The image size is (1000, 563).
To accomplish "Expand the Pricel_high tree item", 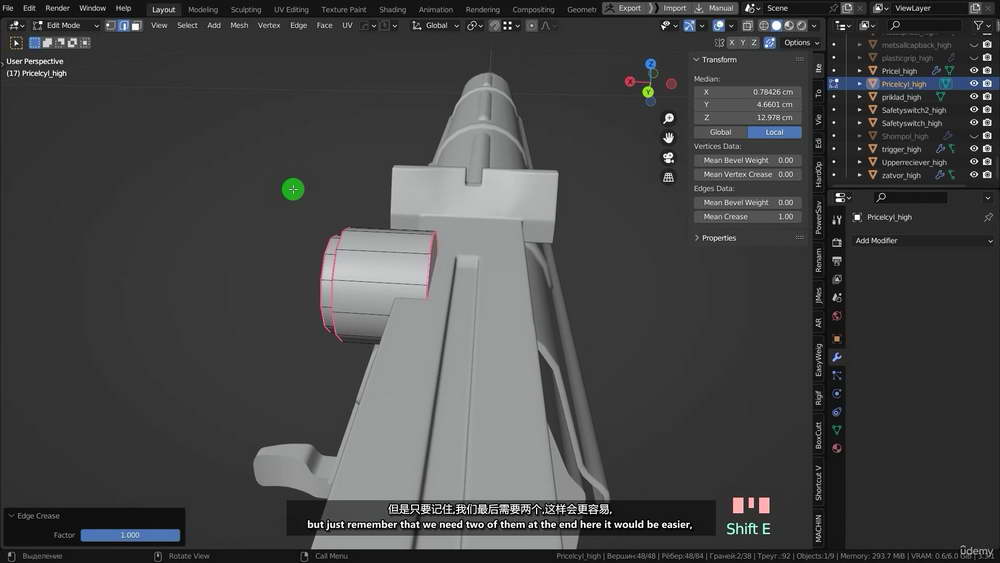I will (x=860, y=71).
